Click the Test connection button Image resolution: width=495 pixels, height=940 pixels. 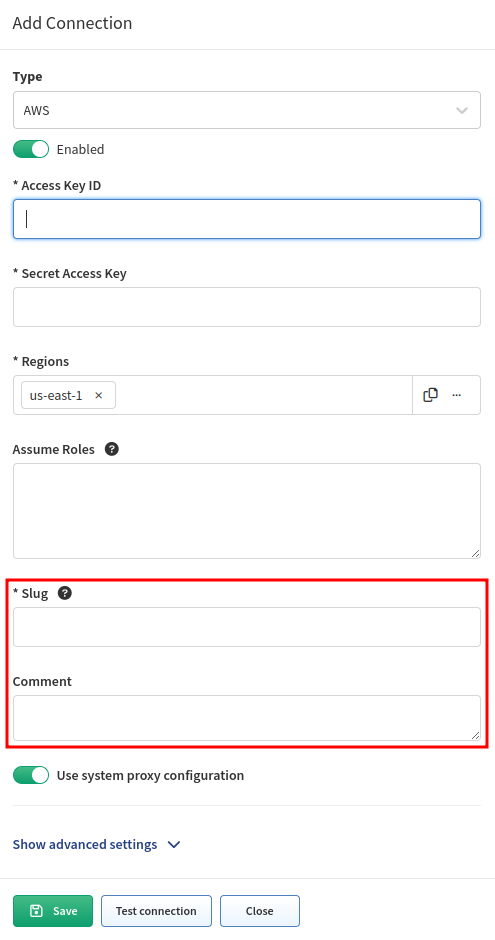(x=156, y=911)
